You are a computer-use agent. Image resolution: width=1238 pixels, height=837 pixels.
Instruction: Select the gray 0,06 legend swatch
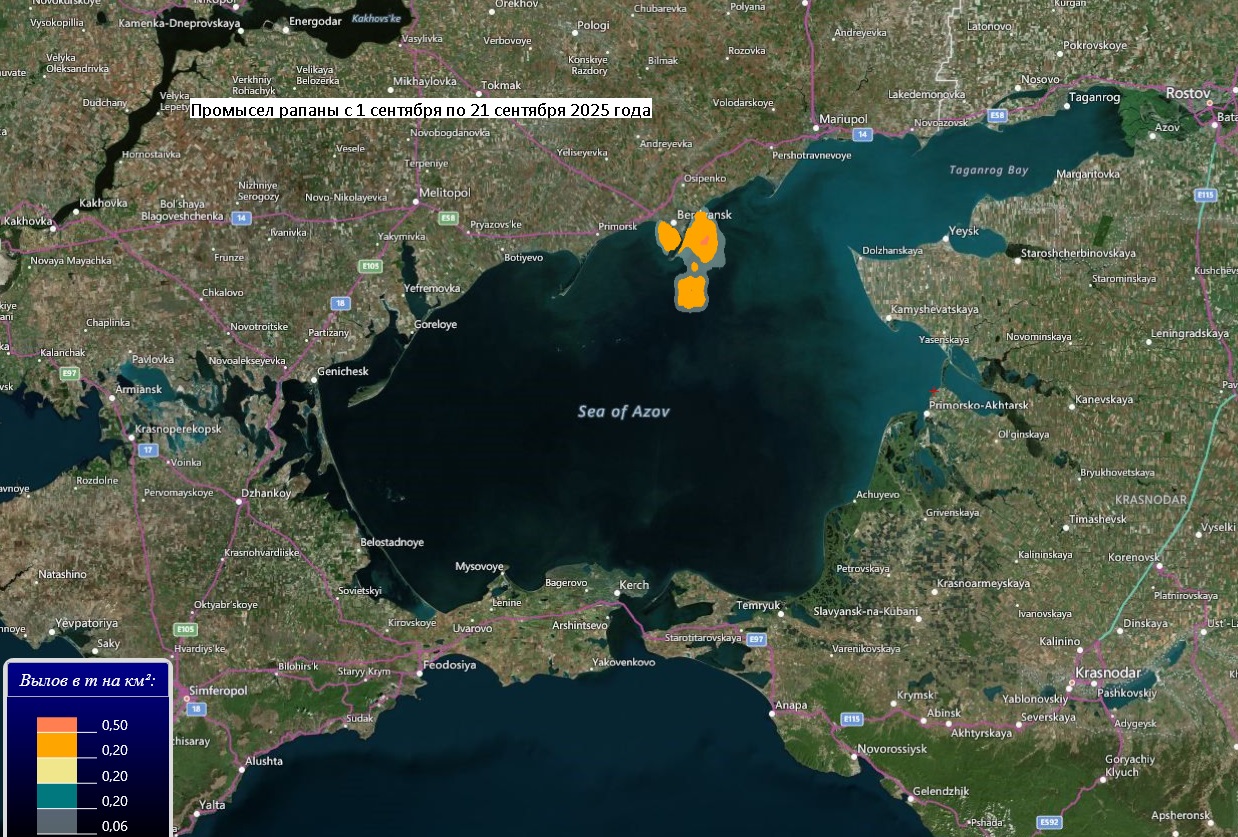tap(57, 824)
